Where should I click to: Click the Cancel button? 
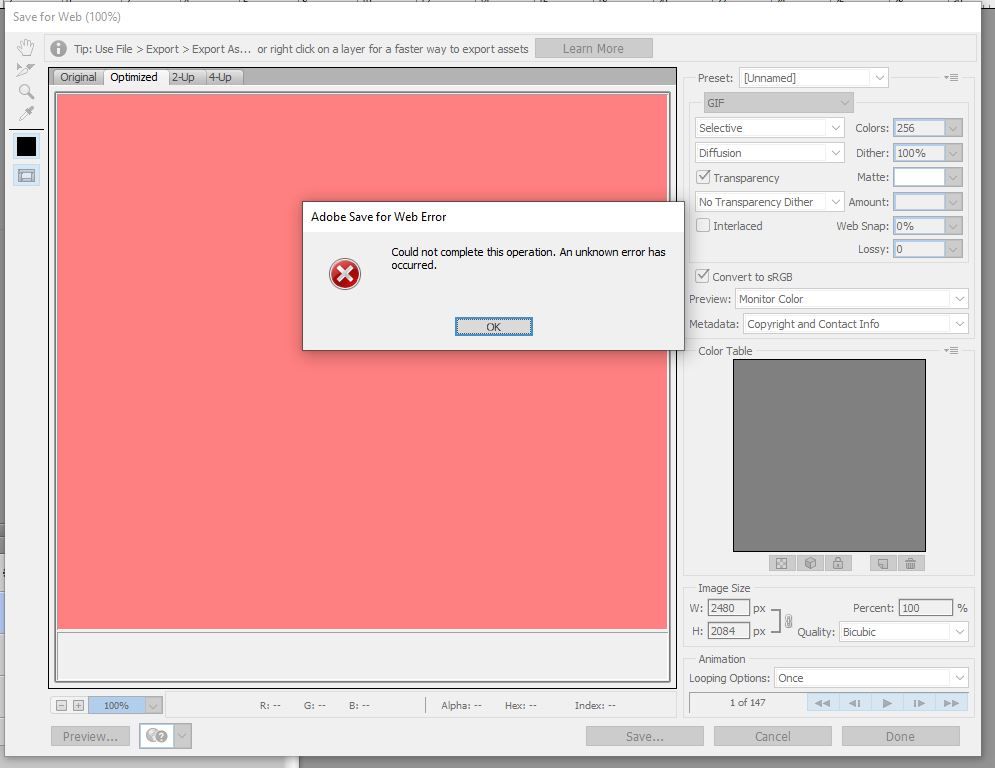(773, 736)
